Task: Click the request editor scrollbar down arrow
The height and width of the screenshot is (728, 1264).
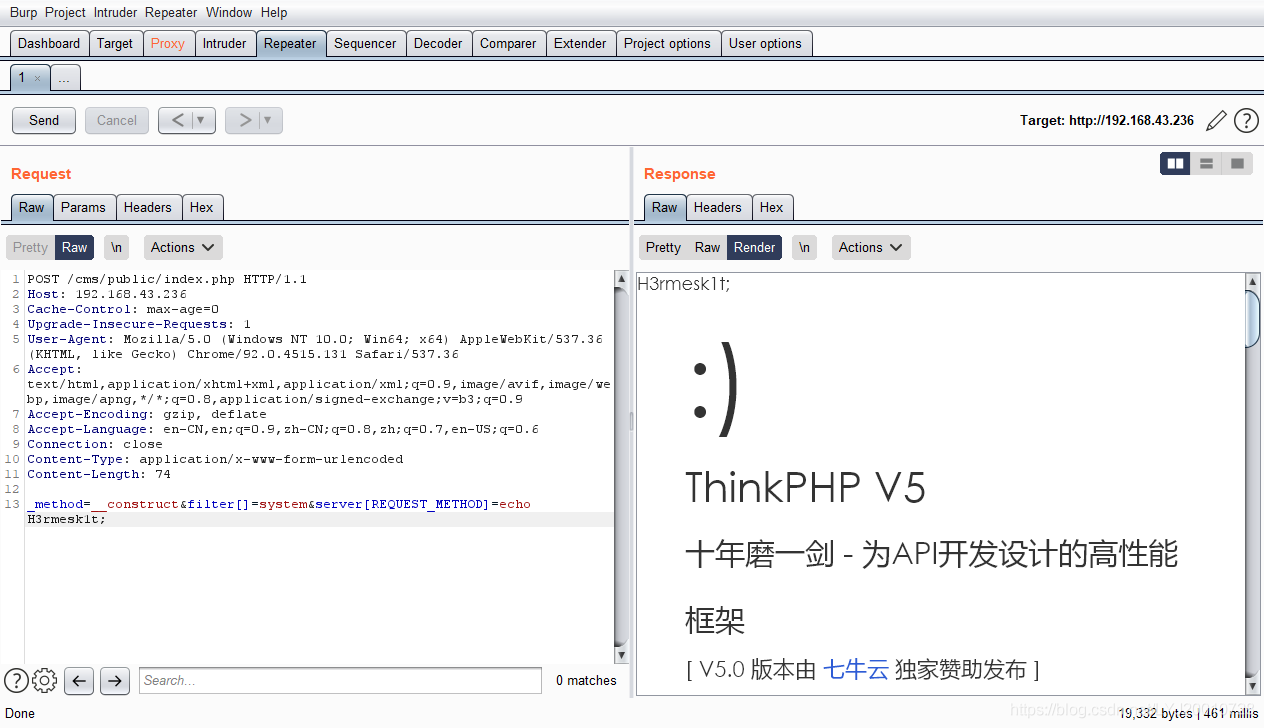Action: 621,655
